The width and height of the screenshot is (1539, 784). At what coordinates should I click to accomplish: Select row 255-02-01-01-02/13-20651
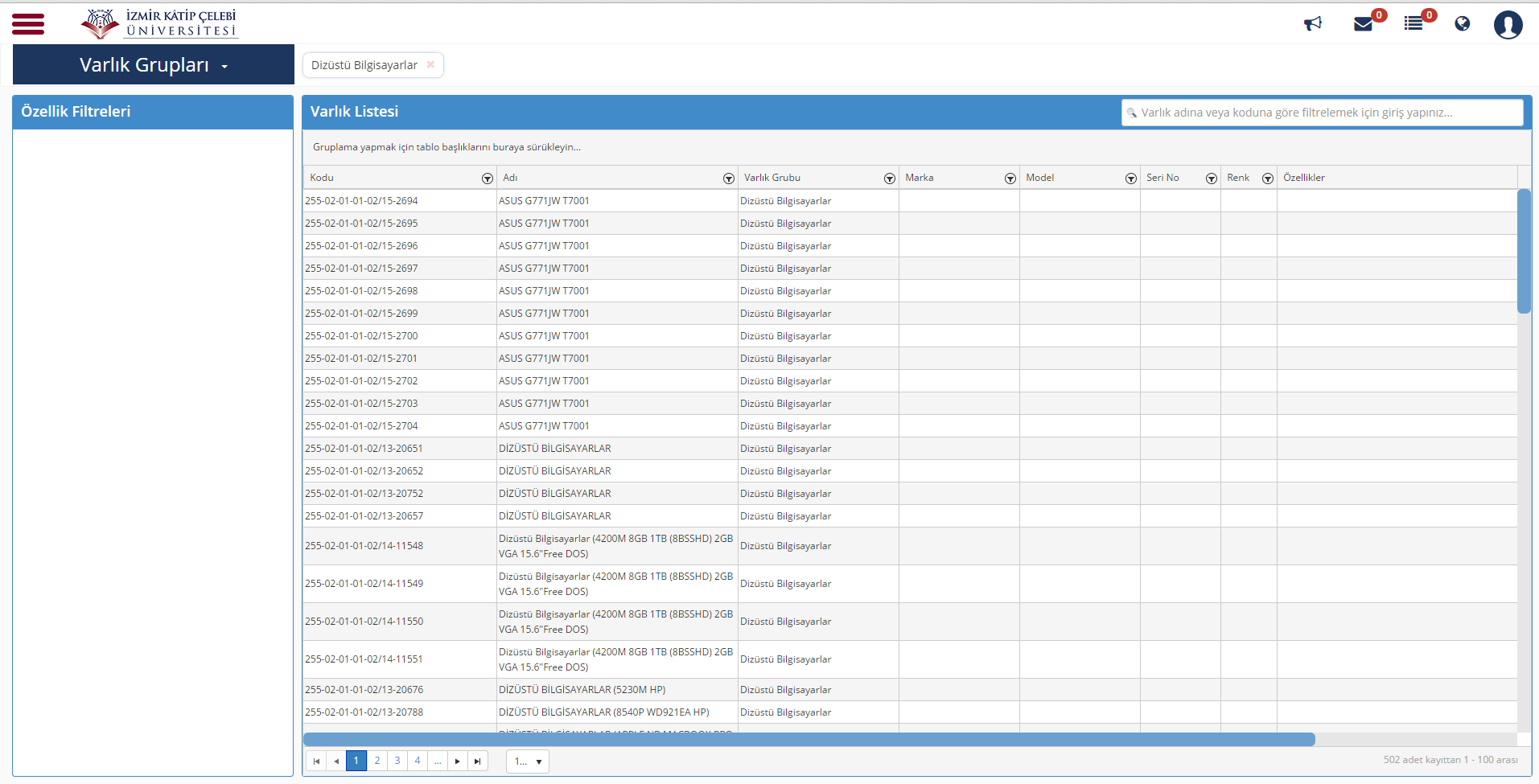pyautogui.click(x=910, y=449)
